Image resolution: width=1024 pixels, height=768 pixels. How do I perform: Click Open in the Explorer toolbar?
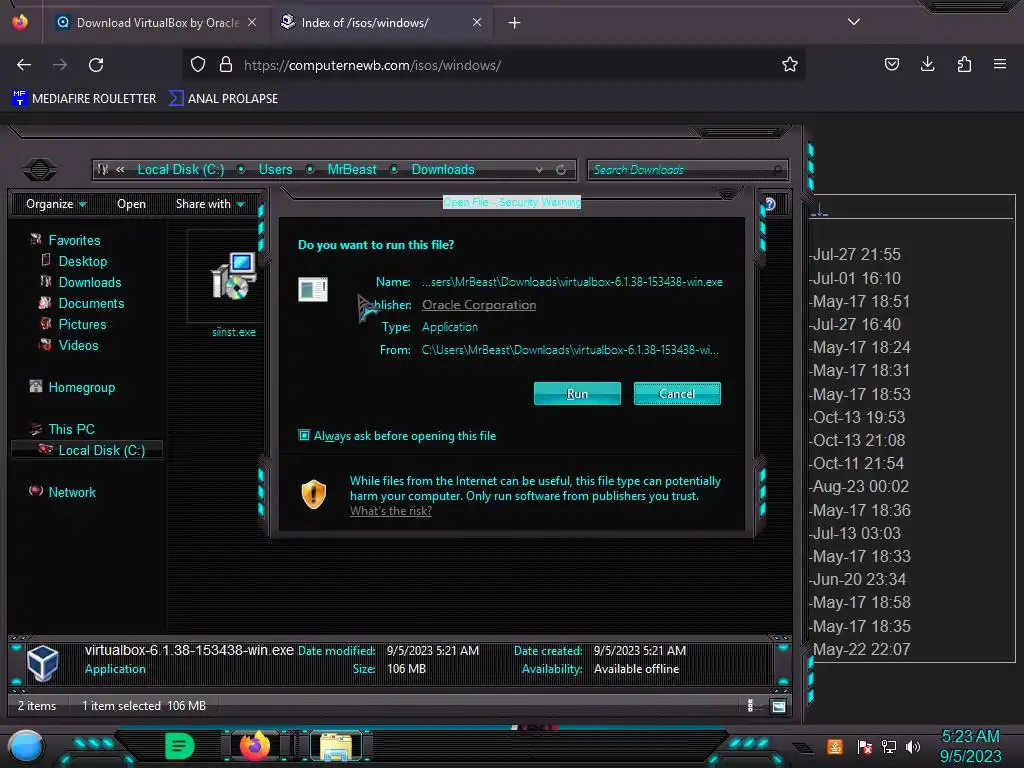pos(131,204)
